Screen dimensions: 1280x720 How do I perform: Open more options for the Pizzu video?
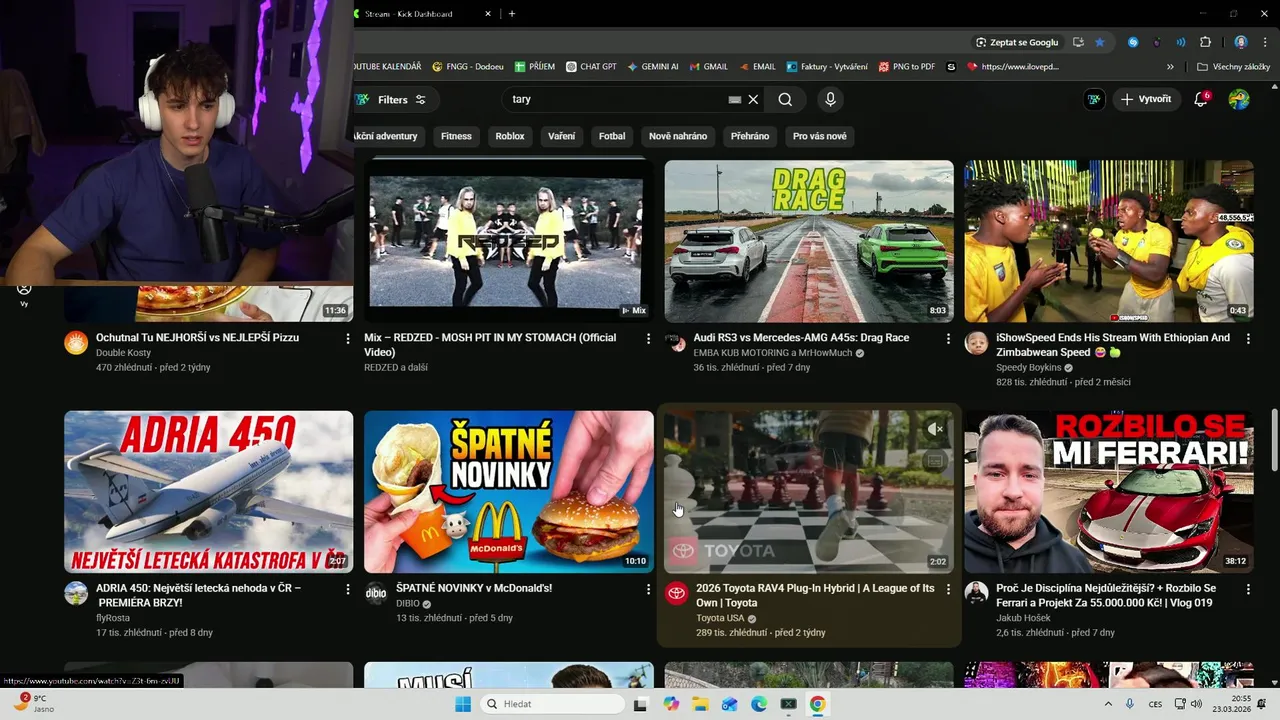[348, 339]
